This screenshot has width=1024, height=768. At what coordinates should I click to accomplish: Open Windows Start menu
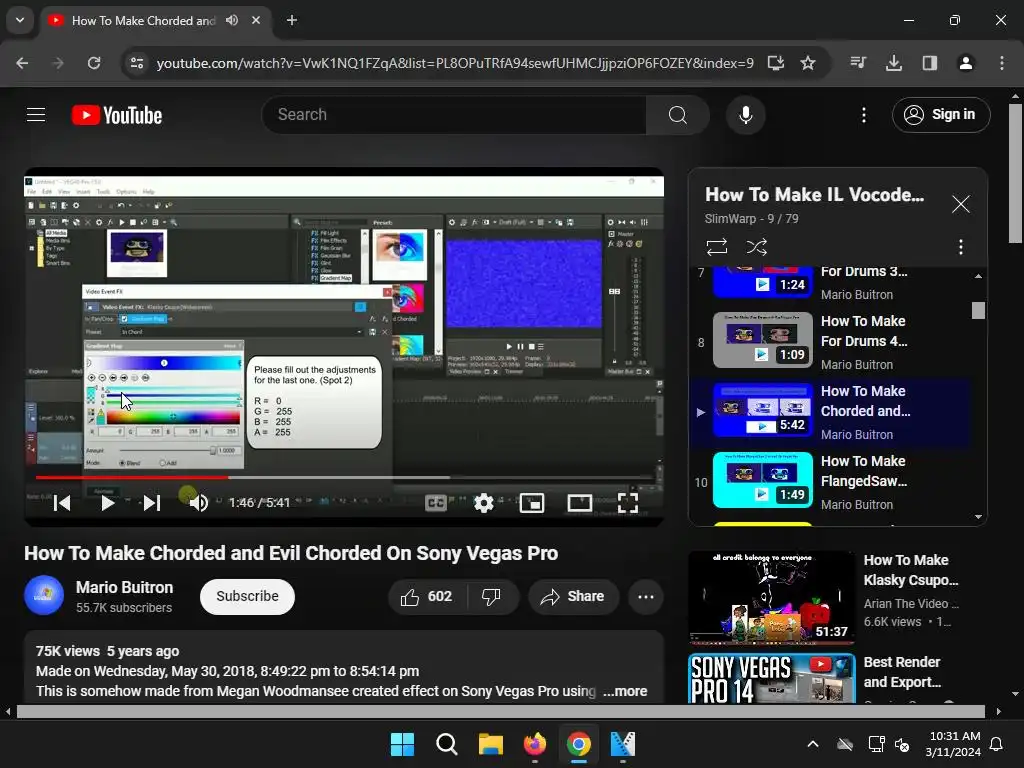click(402, 744)
